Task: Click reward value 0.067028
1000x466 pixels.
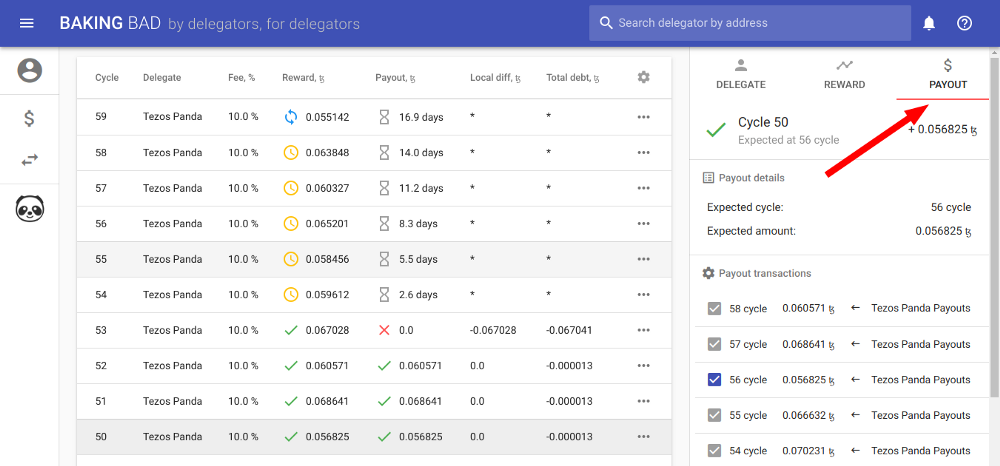Action: (327, 330)
